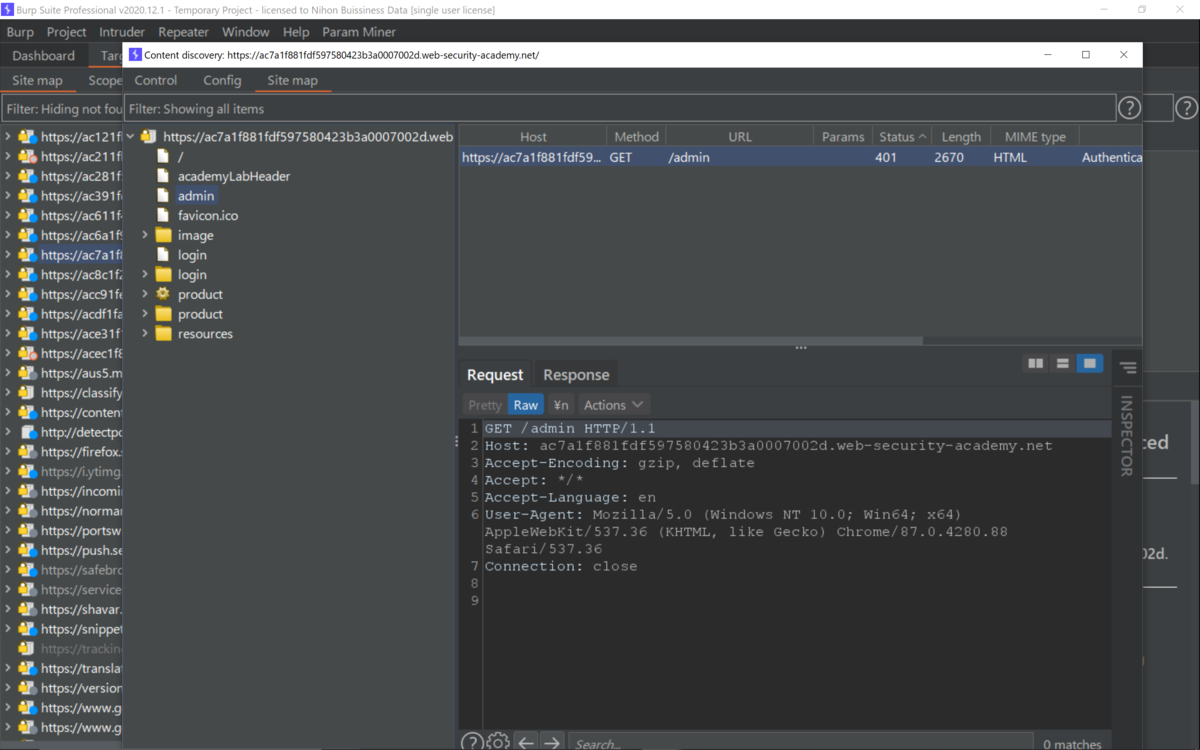The image size is (1200, 750).
Task: Collapse the ac7a1f881 root host node
Action: pos(130,137)
